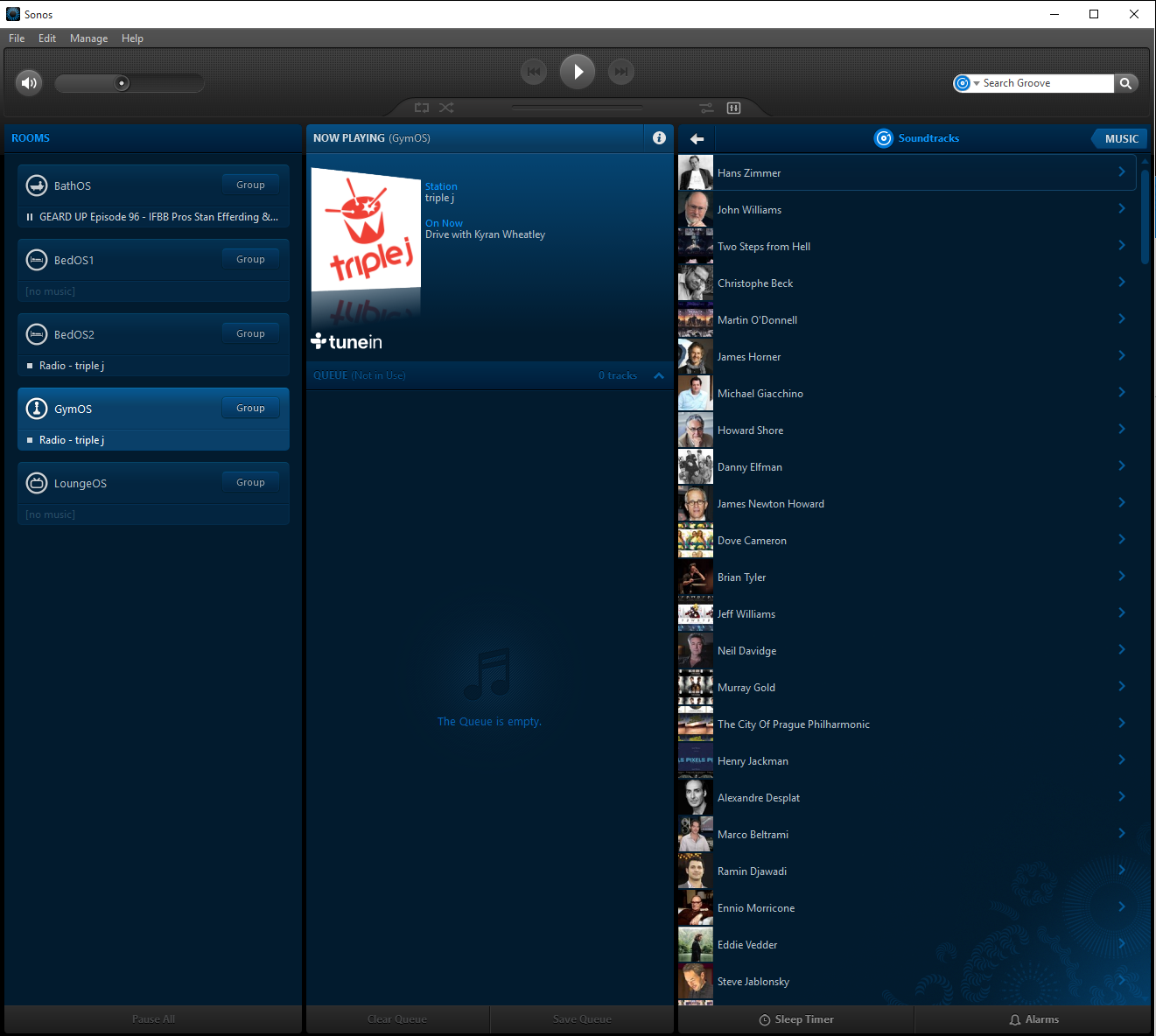
Task: Toggle repeat mode
Action: coord(422,108)
